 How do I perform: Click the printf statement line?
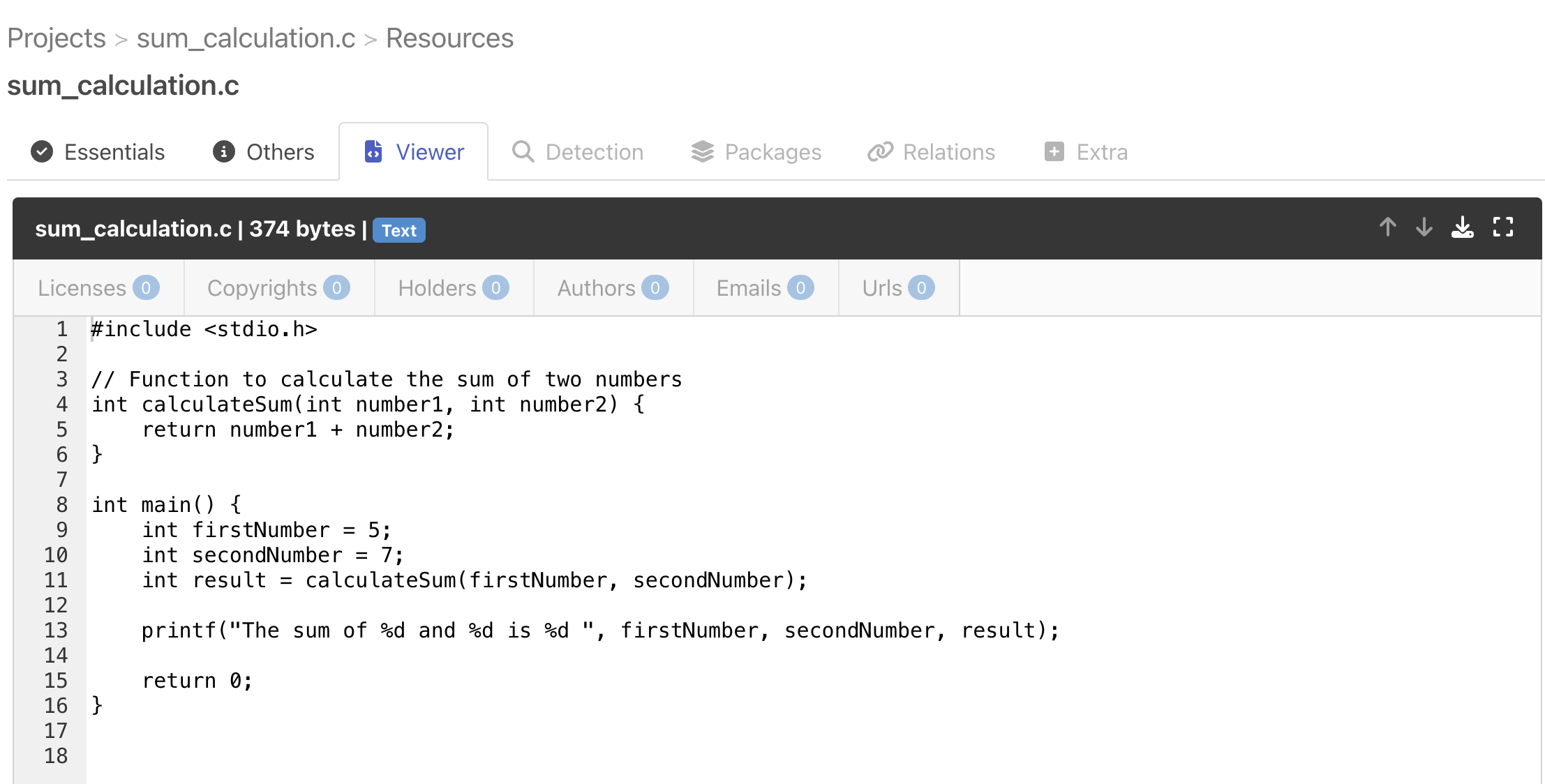601,630
